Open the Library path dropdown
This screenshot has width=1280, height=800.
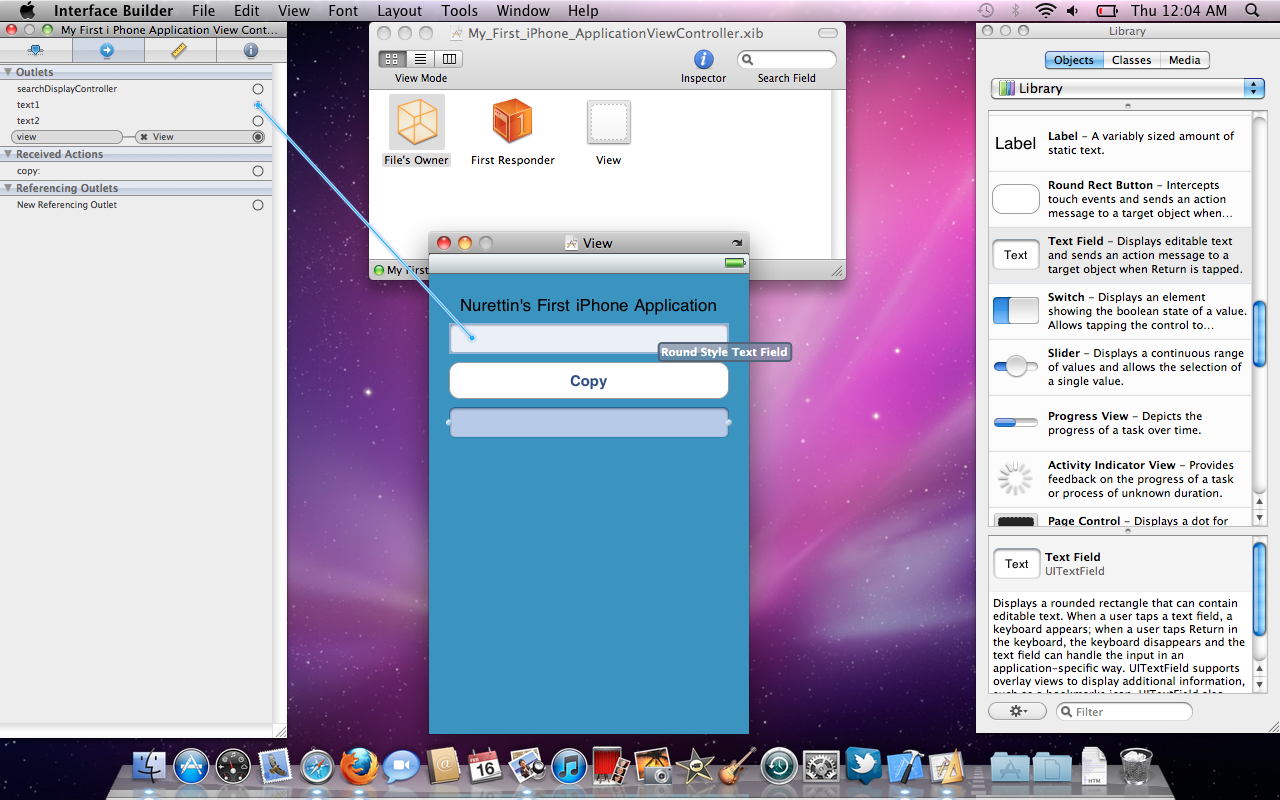1128,88
